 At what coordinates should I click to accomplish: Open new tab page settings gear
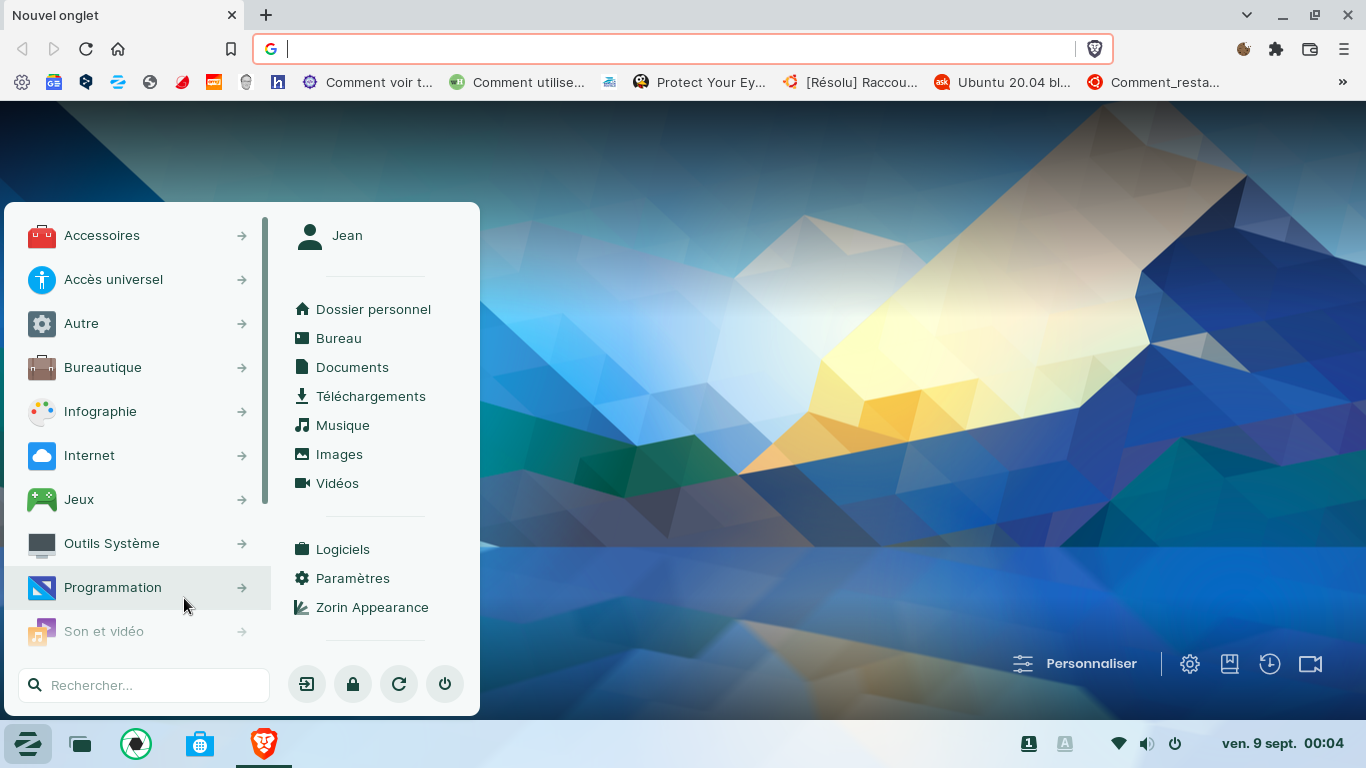[1189, 664]
